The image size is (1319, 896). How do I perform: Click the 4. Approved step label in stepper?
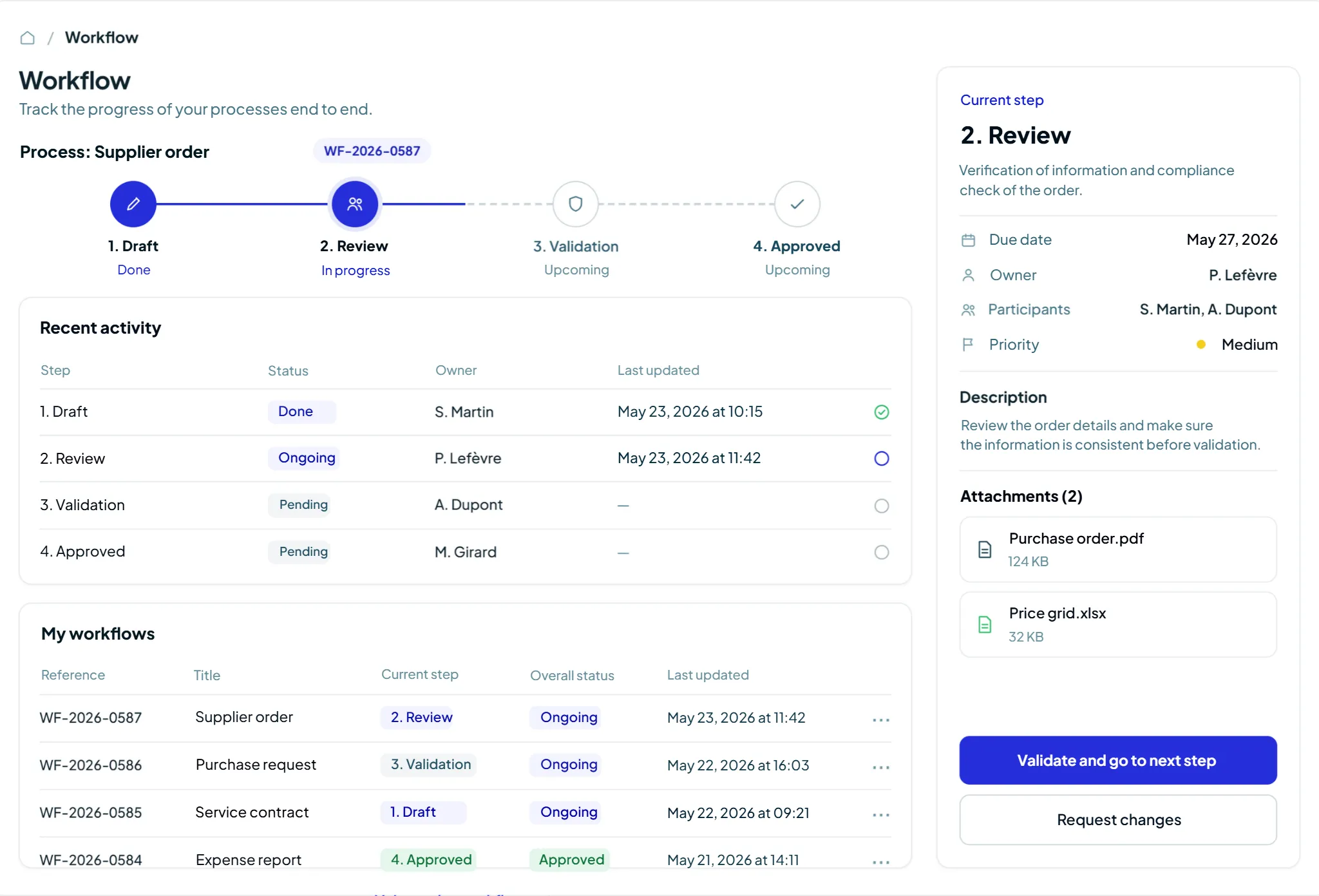click(797, 246)
